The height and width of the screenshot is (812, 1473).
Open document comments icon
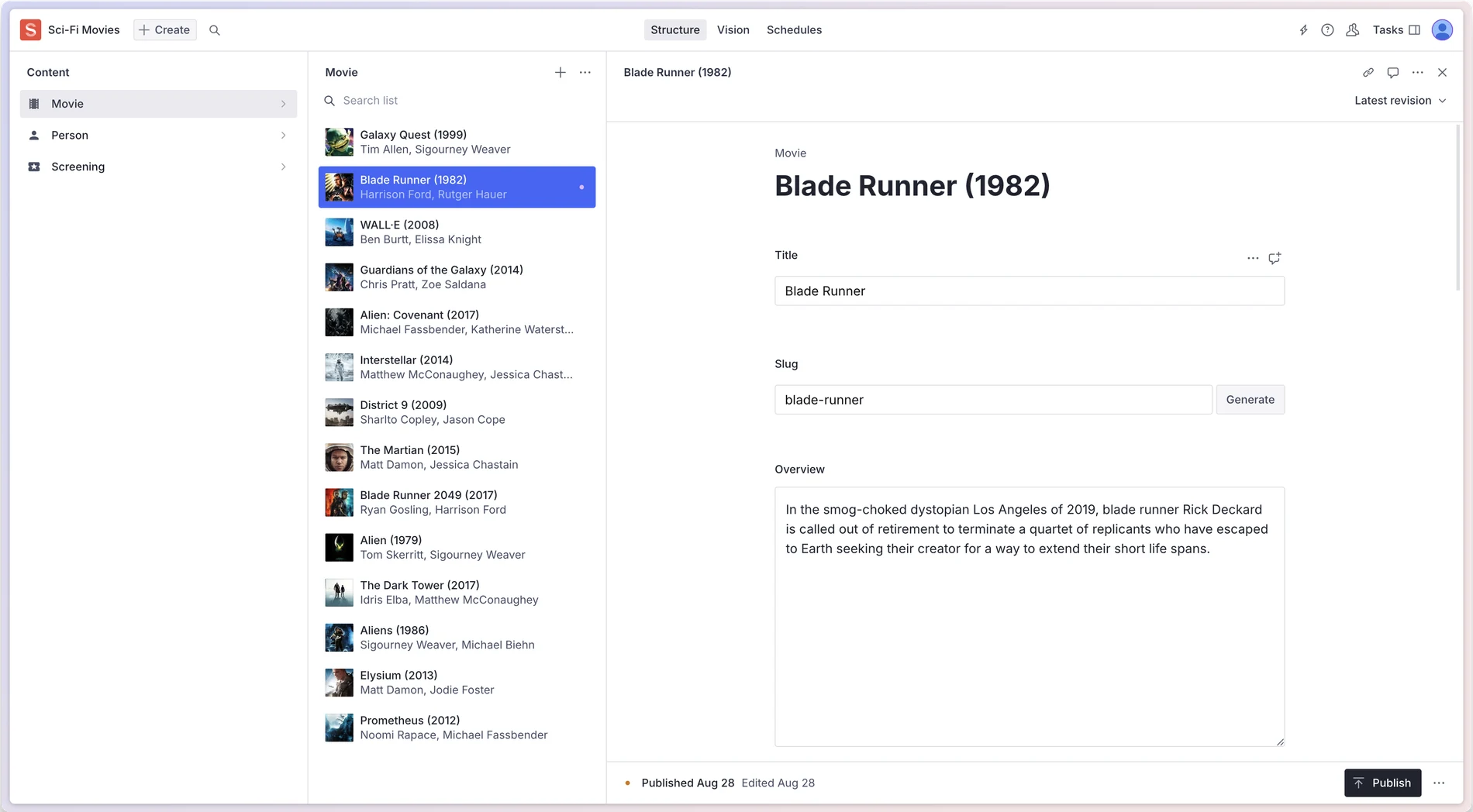pyautogui.click(x=1393, y=72)
